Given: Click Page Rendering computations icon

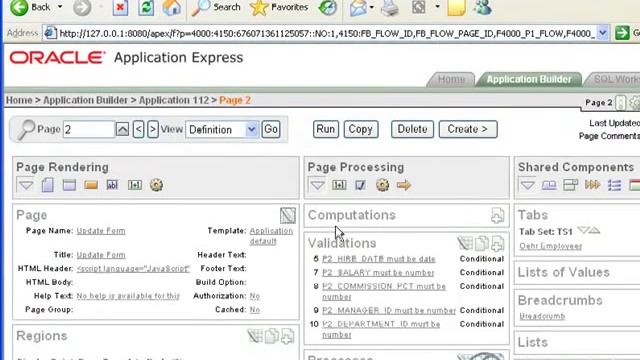Looking at the screenshot, I should tap(134, 185).
